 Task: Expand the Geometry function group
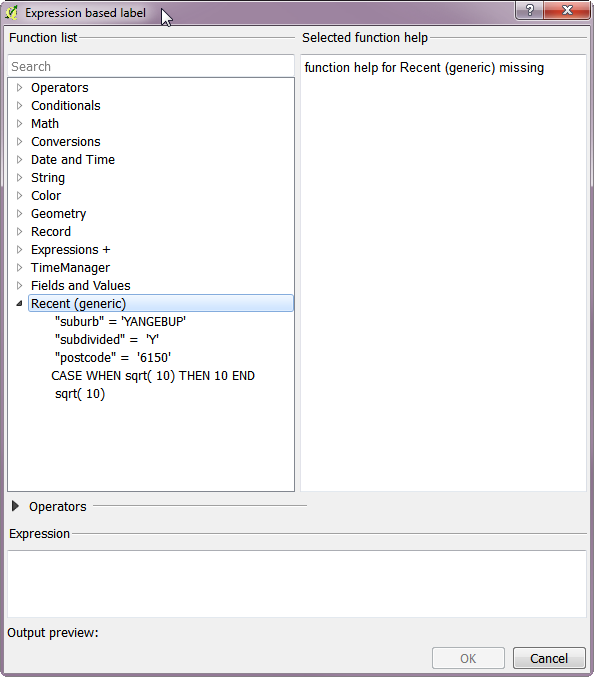(x=19, y=214)
